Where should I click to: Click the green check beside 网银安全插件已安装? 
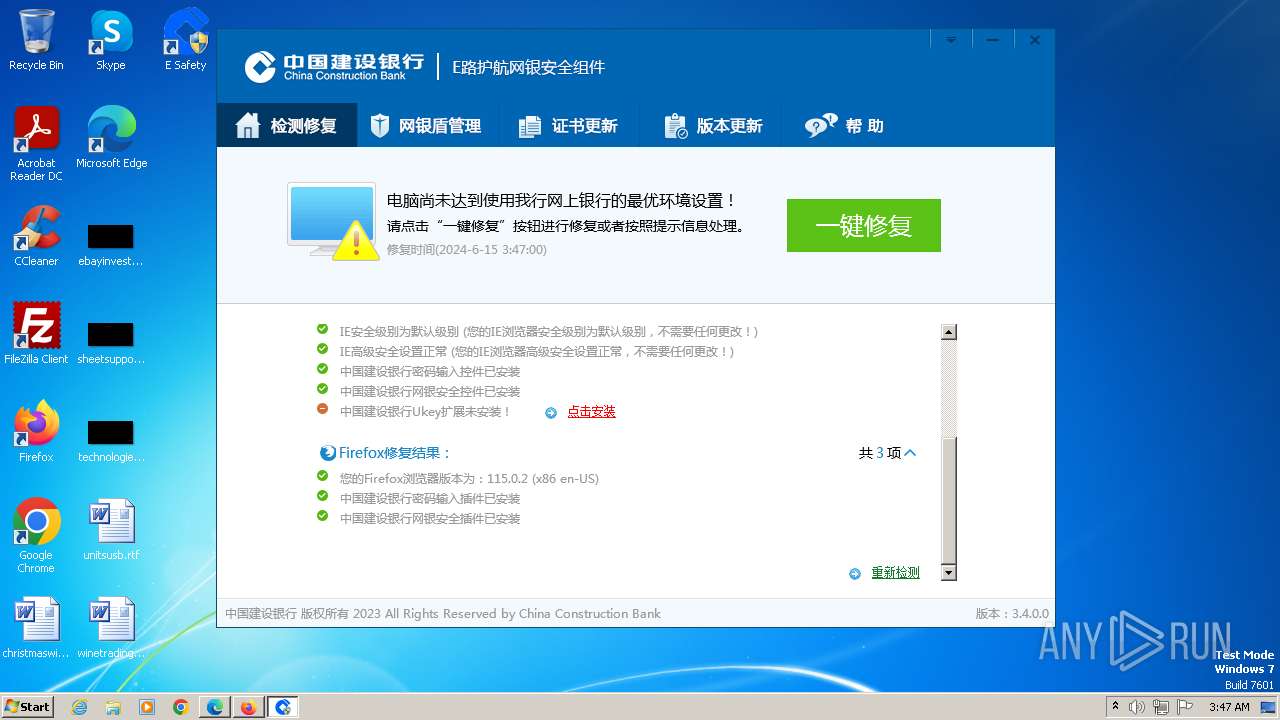(322, 516)
